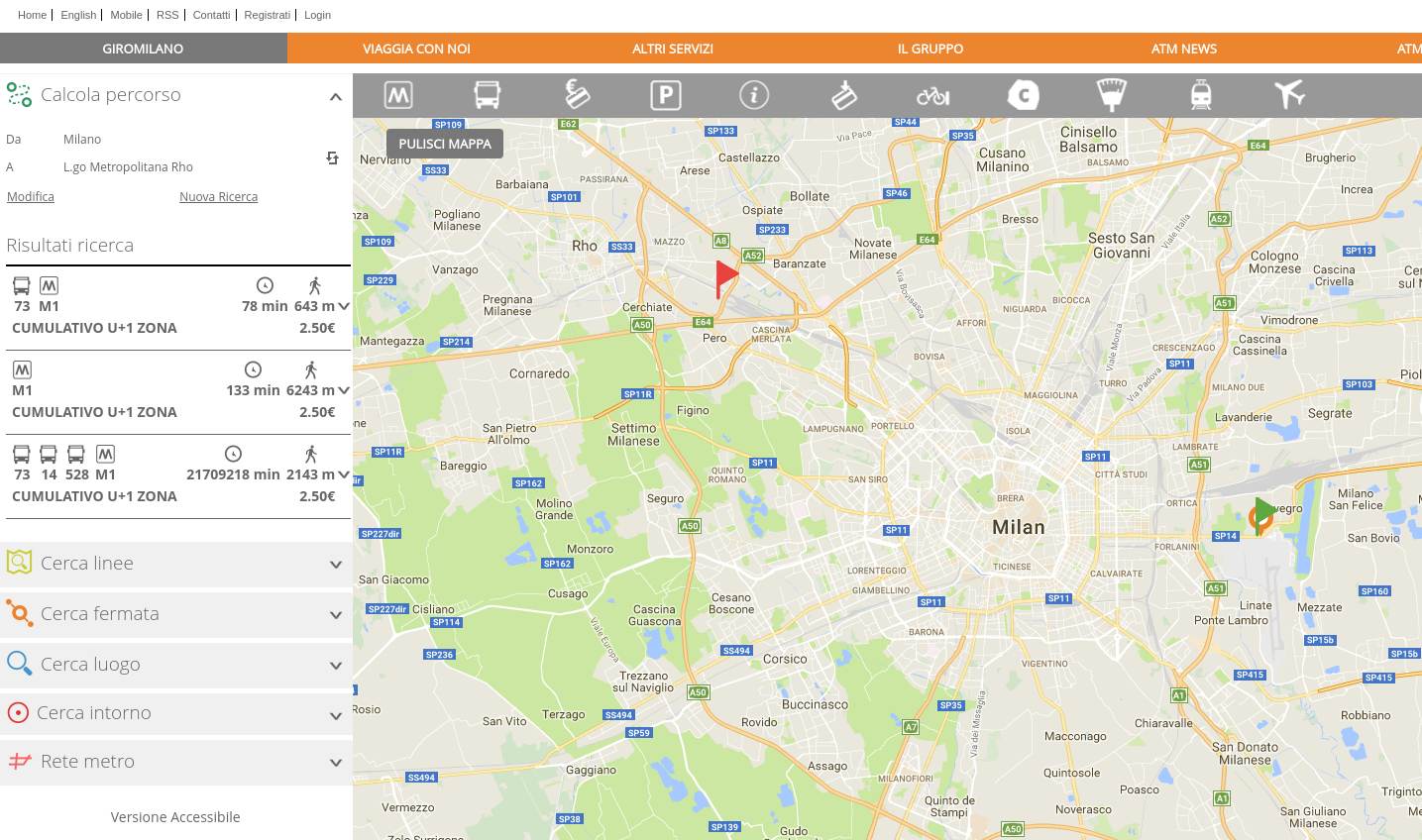Click Cerca intorno red target icon
This screenshot has width=1422, height=840.
17,712
